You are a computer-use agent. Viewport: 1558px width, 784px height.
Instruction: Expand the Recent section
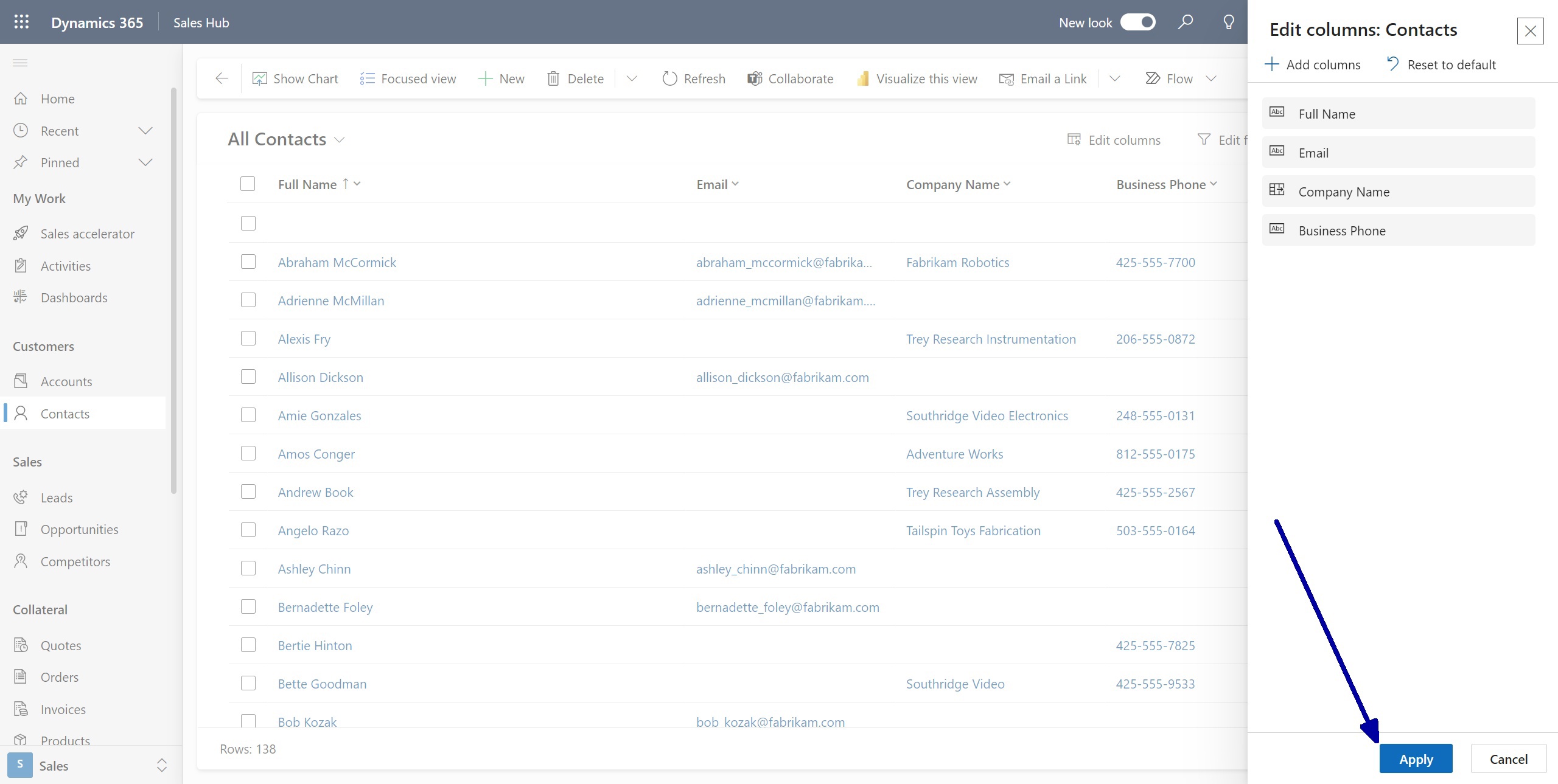(145, 131)
